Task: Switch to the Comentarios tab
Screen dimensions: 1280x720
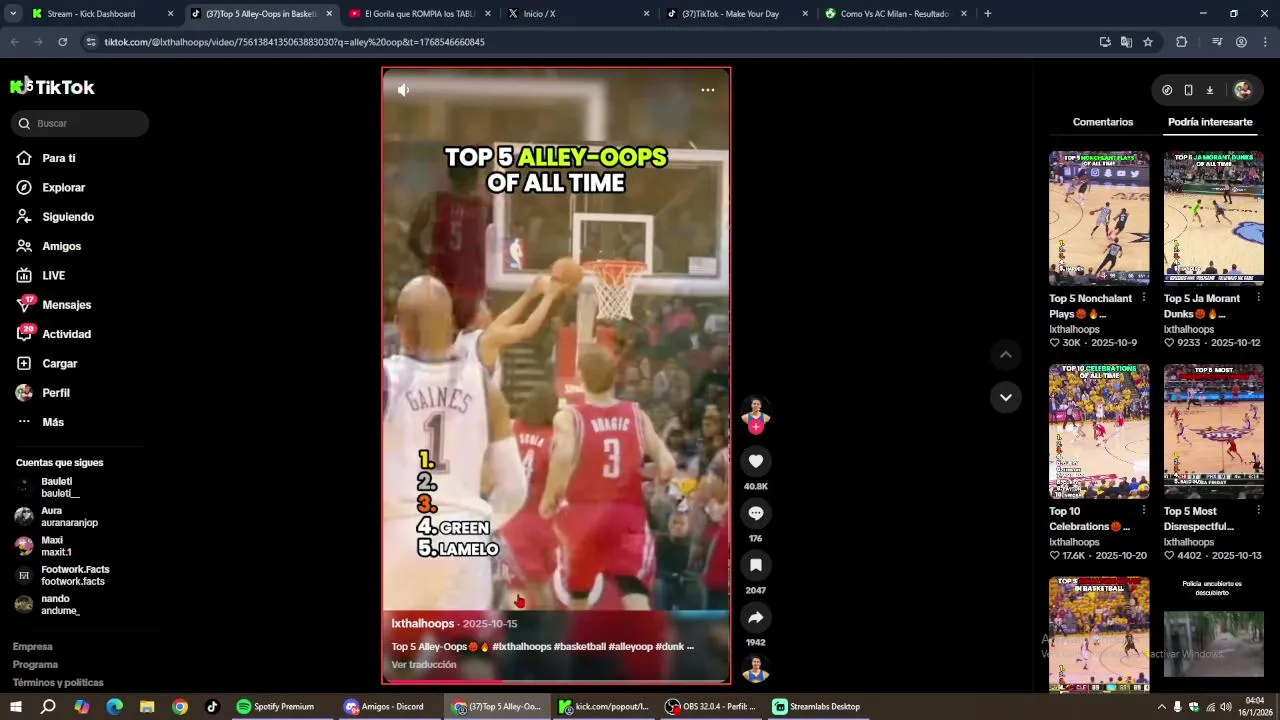Action: click(x=1103, y=122)
